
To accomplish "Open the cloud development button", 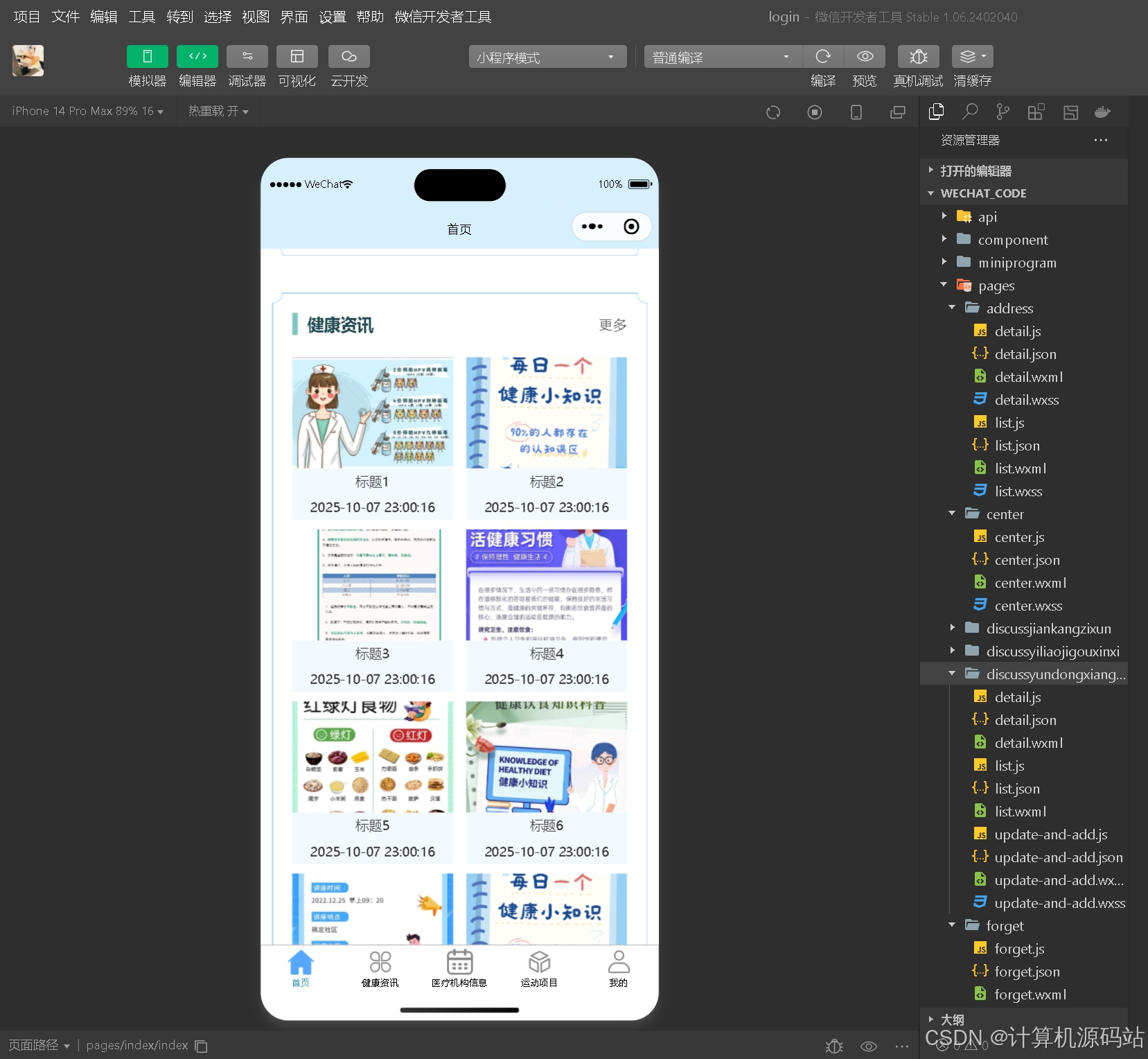I will (x=349, y=56).
